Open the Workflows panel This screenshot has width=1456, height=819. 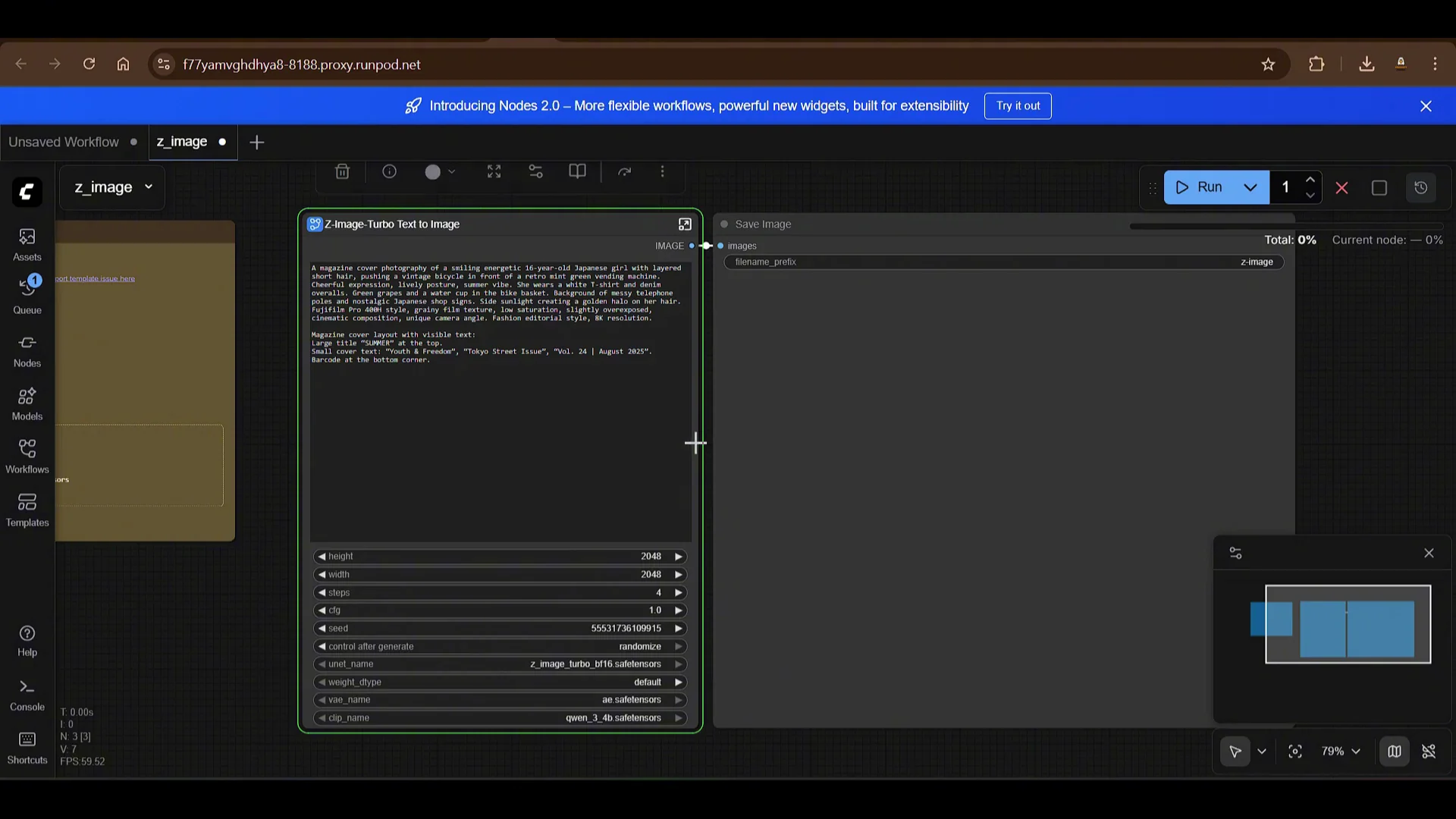click(x=27, y=456)
